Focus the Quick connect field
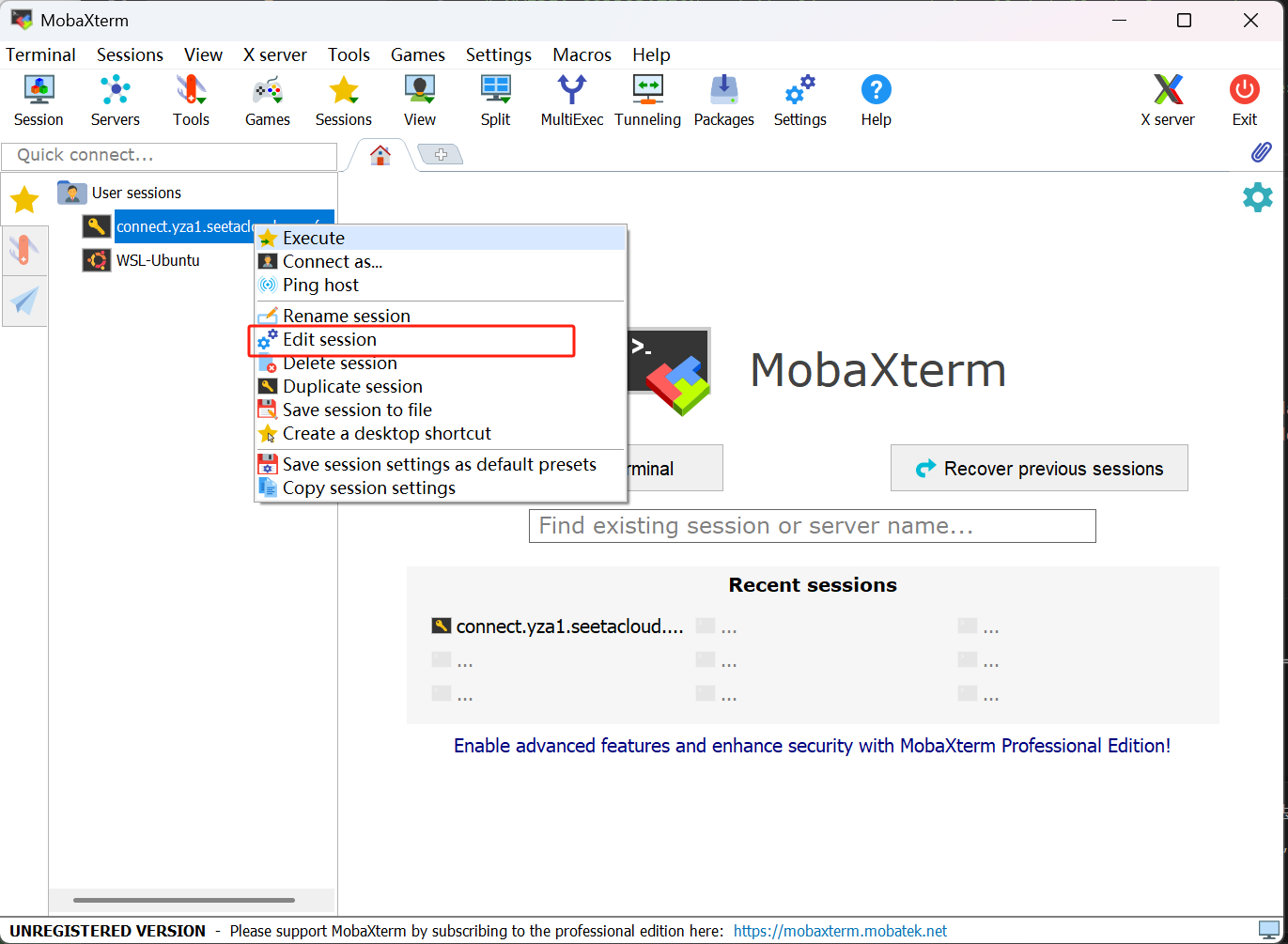Screen dimensions: 1288x944 [x=169, y=156]
